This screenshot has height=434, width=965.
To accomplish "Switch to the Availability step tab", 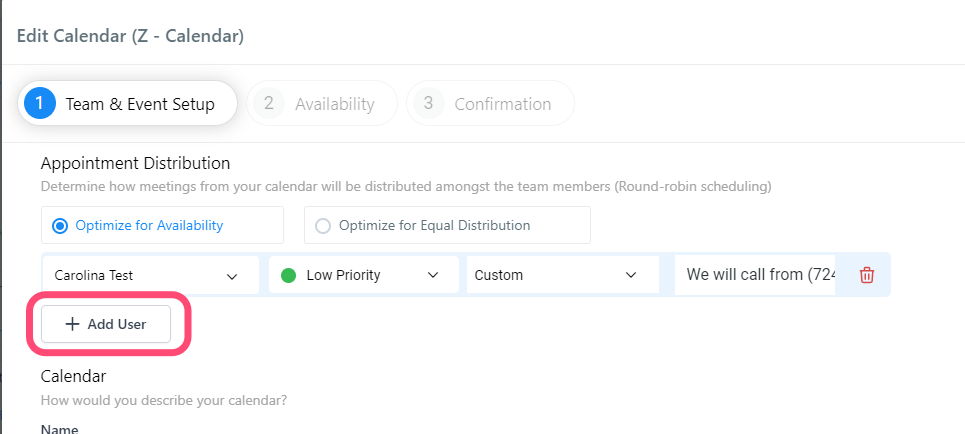I will [322, 103].
